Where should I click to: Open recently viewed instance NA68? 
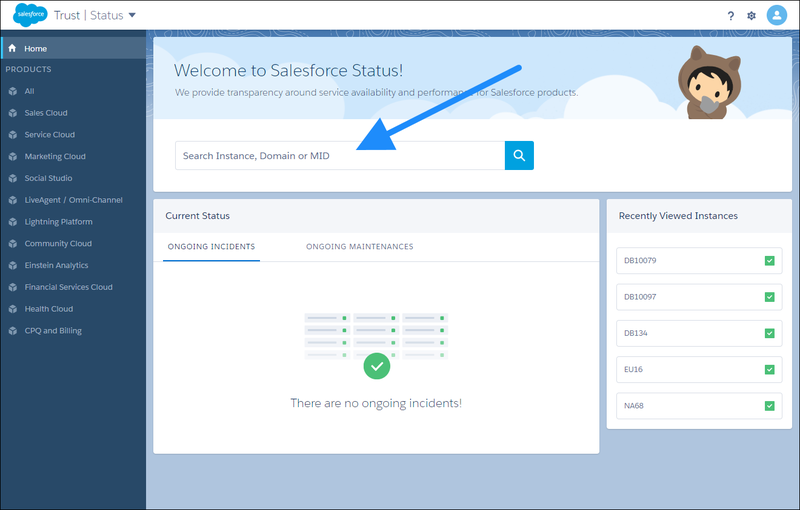(x=699, y=406)
